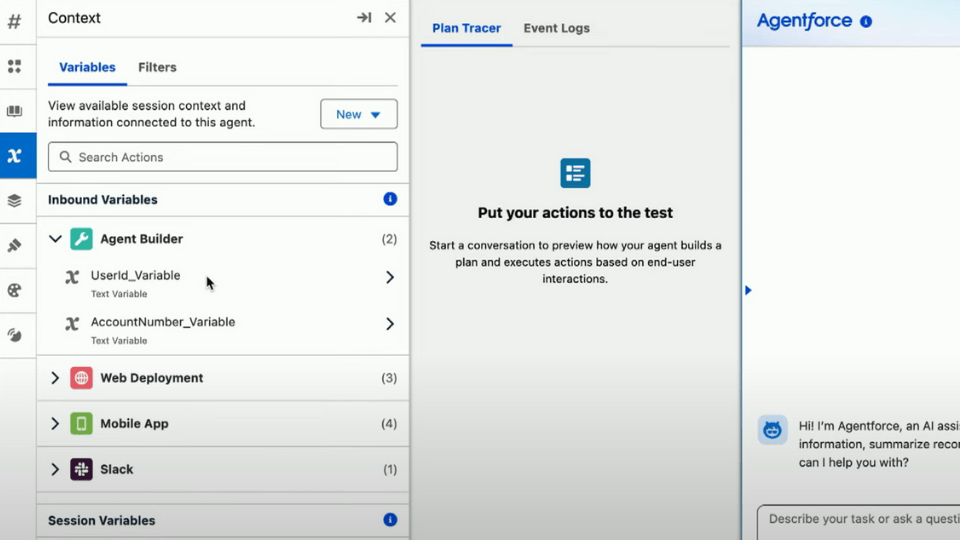Screen dimensions: 960x540
Task: Open the four-squares actions icon in sidebar
Action: 14,66
